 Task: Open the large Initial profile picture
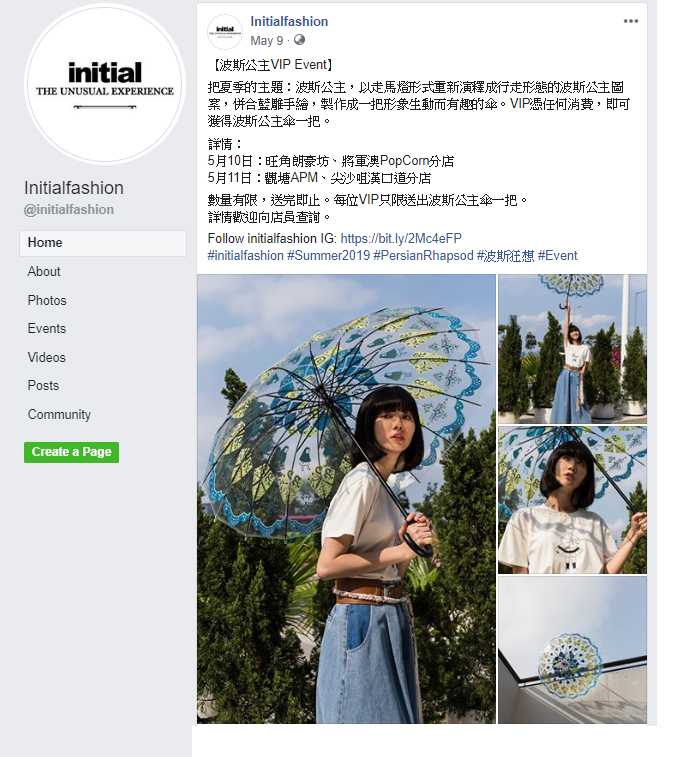pyautogui.click(x=105, y=83)
